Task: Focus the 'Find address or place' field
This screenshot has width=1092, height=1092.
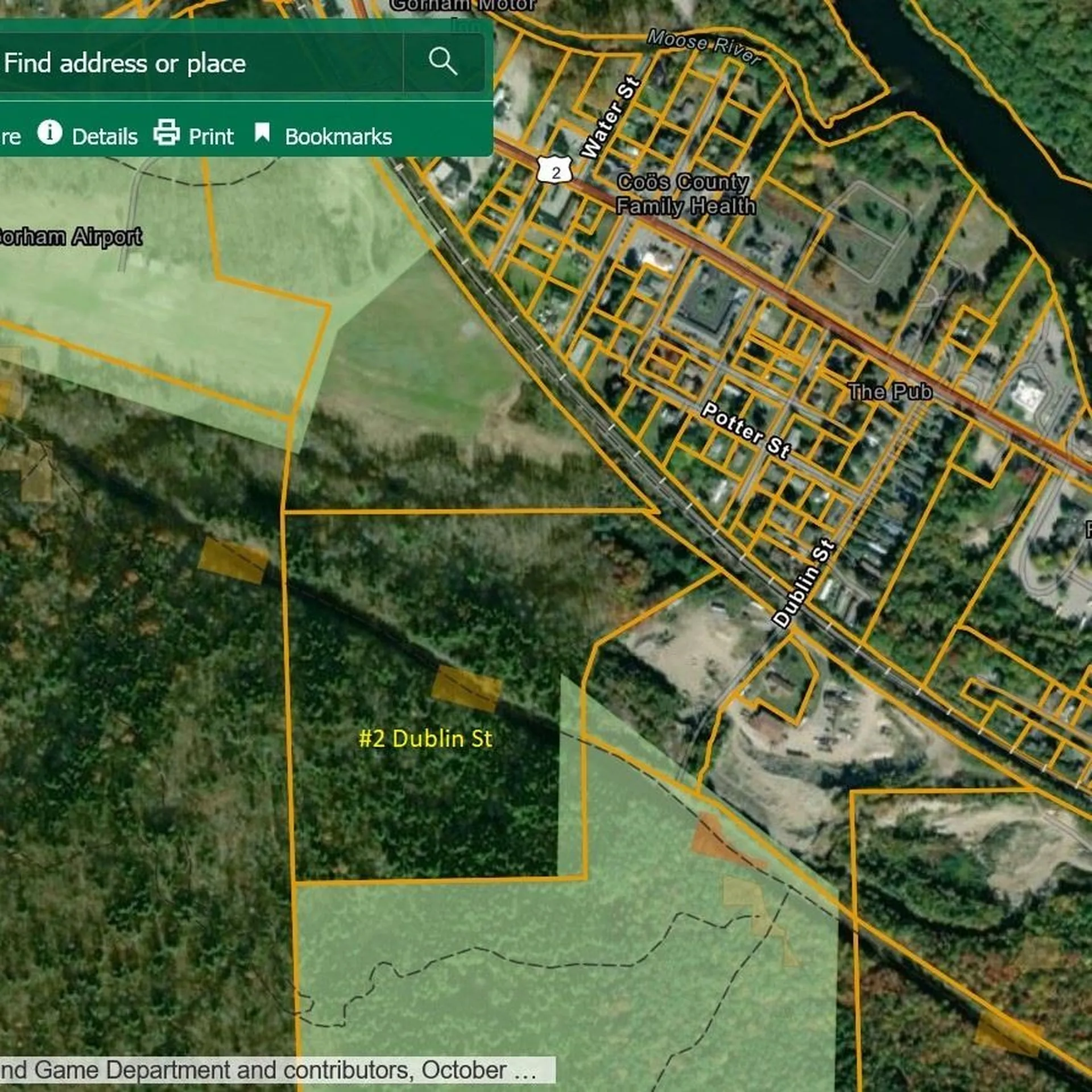Action: [199, 63]
